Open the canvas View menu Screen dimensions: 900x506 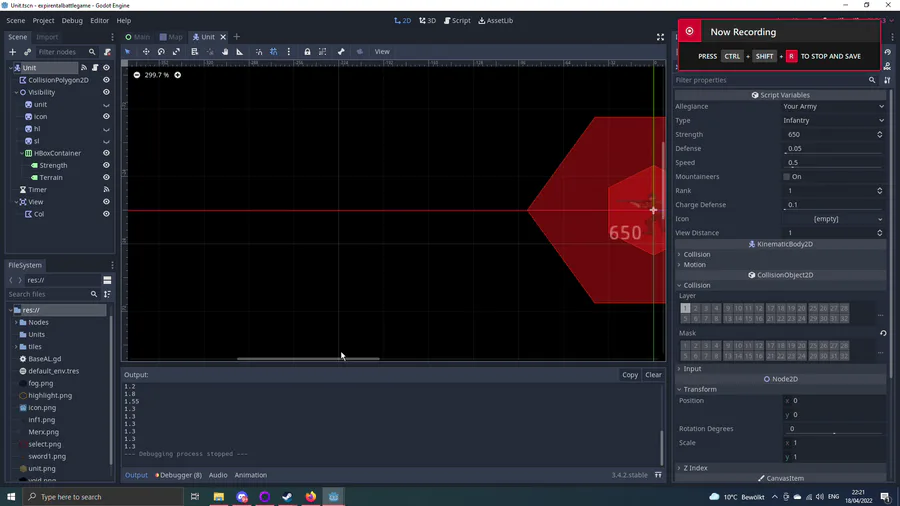point(382,52)
